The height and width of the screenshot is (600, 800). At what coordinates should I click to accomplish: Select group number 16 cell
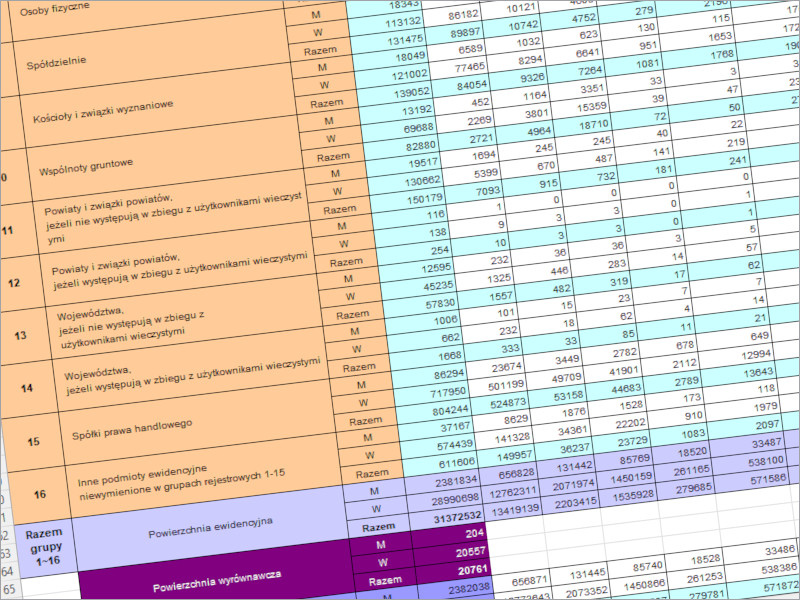click(x=40, y=494)
